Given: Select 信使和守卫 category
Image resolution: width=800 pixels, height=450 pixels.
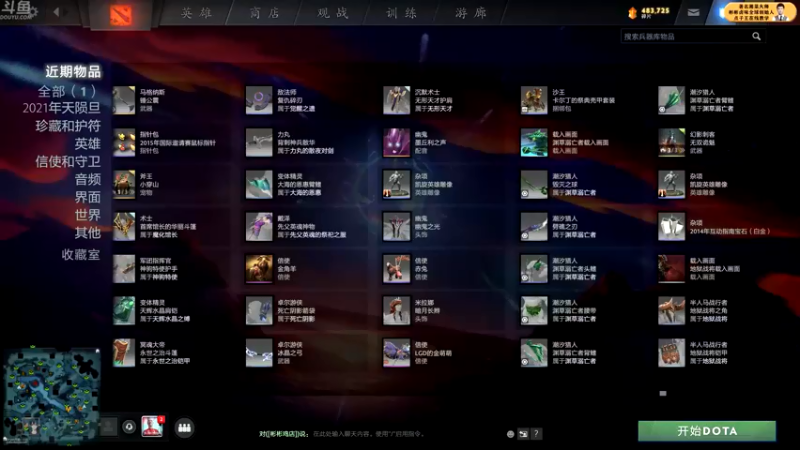Looking at the screenshot, I should point(68,161).
